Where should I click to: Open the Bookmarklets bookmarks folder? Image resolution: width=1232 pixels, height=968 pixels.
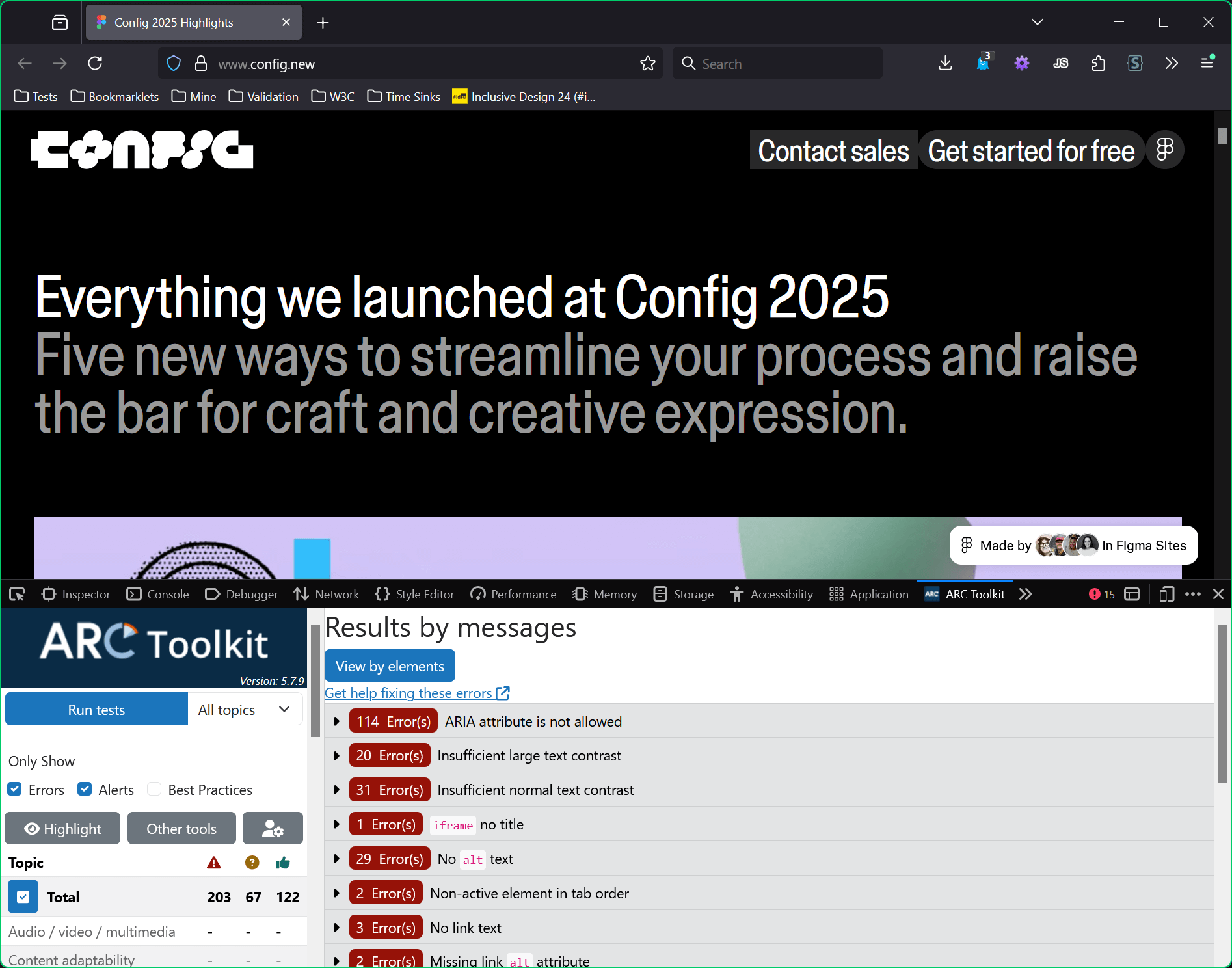(x=114, y=96)
